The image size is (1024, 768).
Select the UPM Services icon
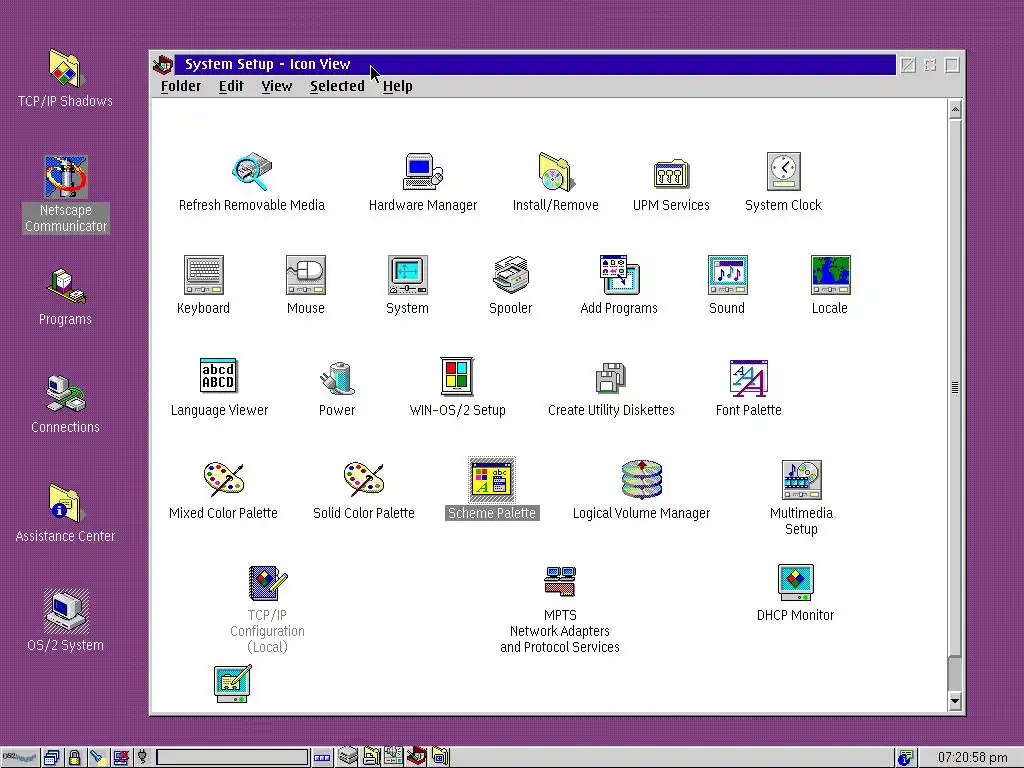click(x=671, y=173)
